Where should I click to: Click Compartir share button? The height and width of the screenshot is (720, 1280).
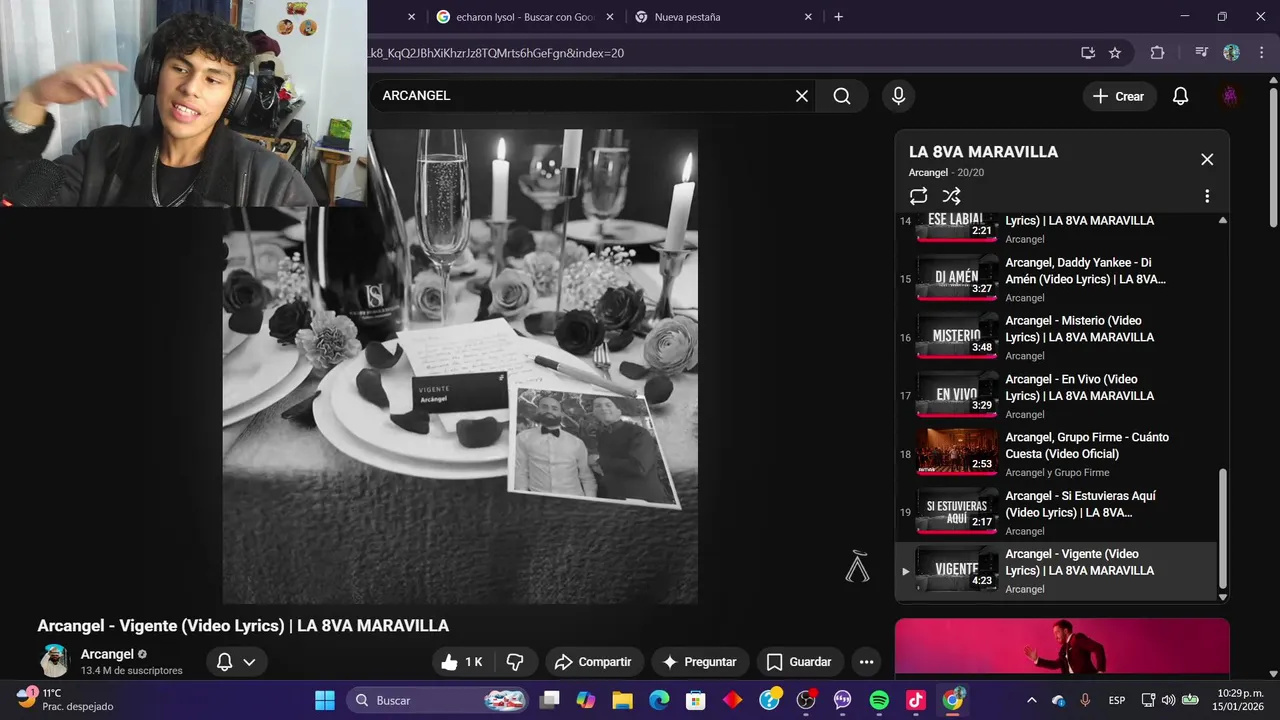coord(593,662)
